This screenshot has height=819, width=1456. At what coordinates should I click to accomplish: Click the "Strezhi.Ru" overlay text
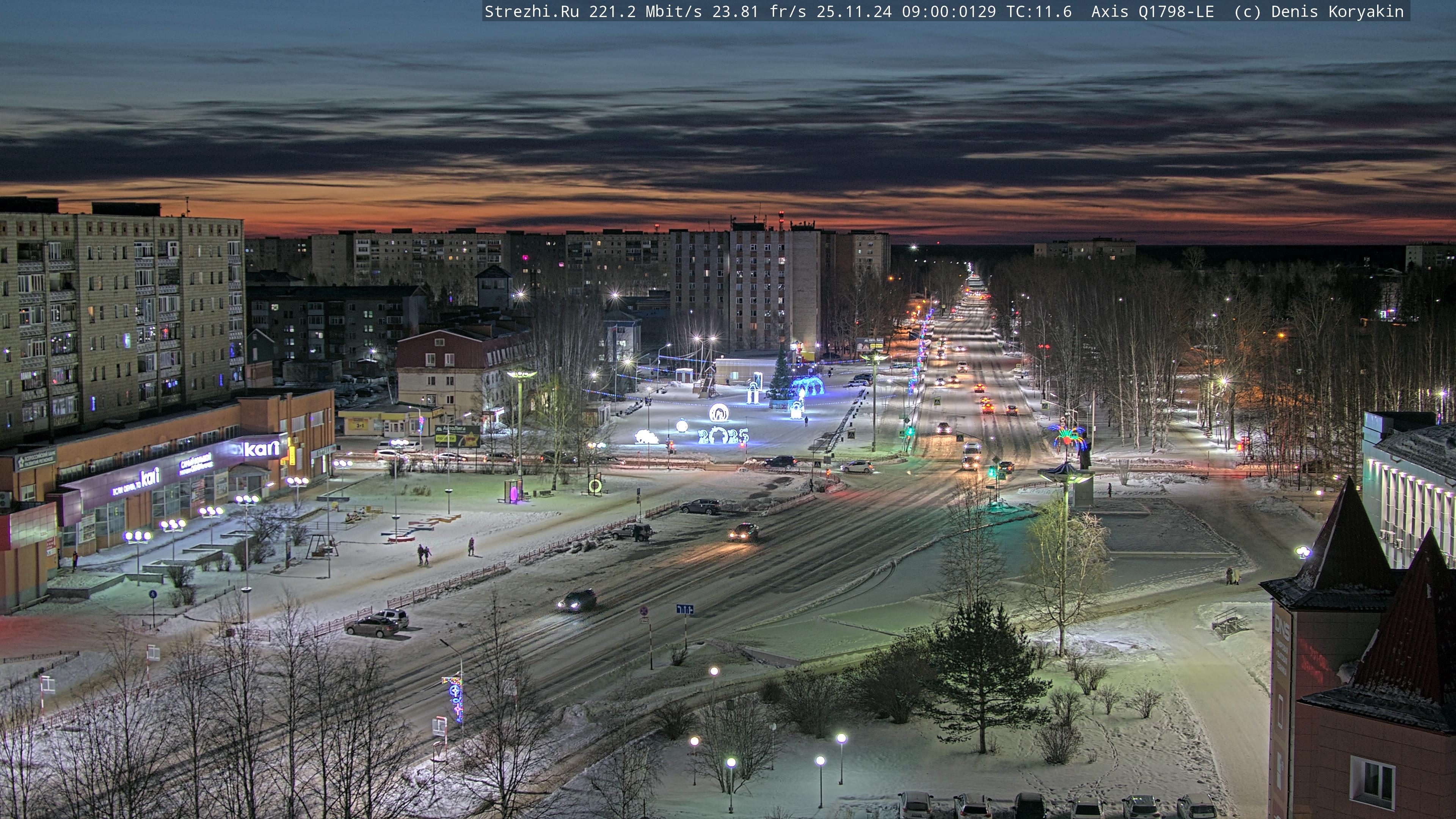tap(532, 11)
